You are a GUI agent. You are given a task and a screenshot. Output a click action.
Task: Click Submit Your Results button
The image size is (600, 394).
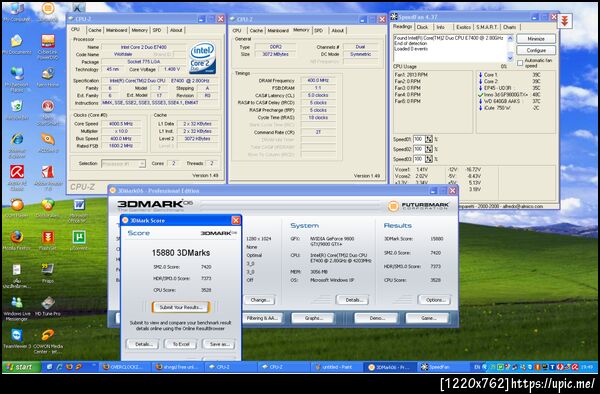click(181, 307)
